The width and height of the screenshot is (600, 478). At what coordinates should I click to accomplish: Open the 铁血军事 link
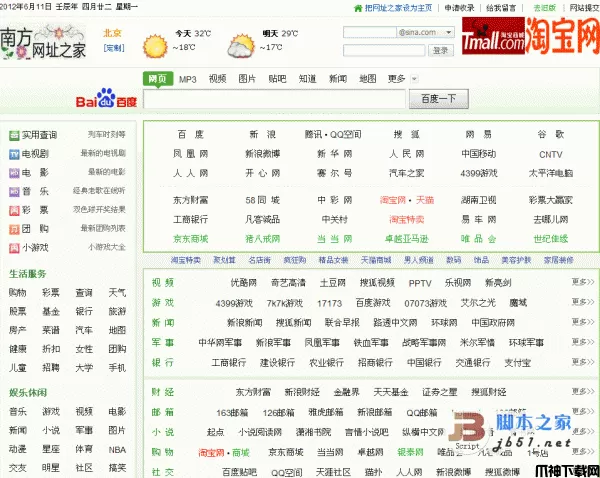371,343
